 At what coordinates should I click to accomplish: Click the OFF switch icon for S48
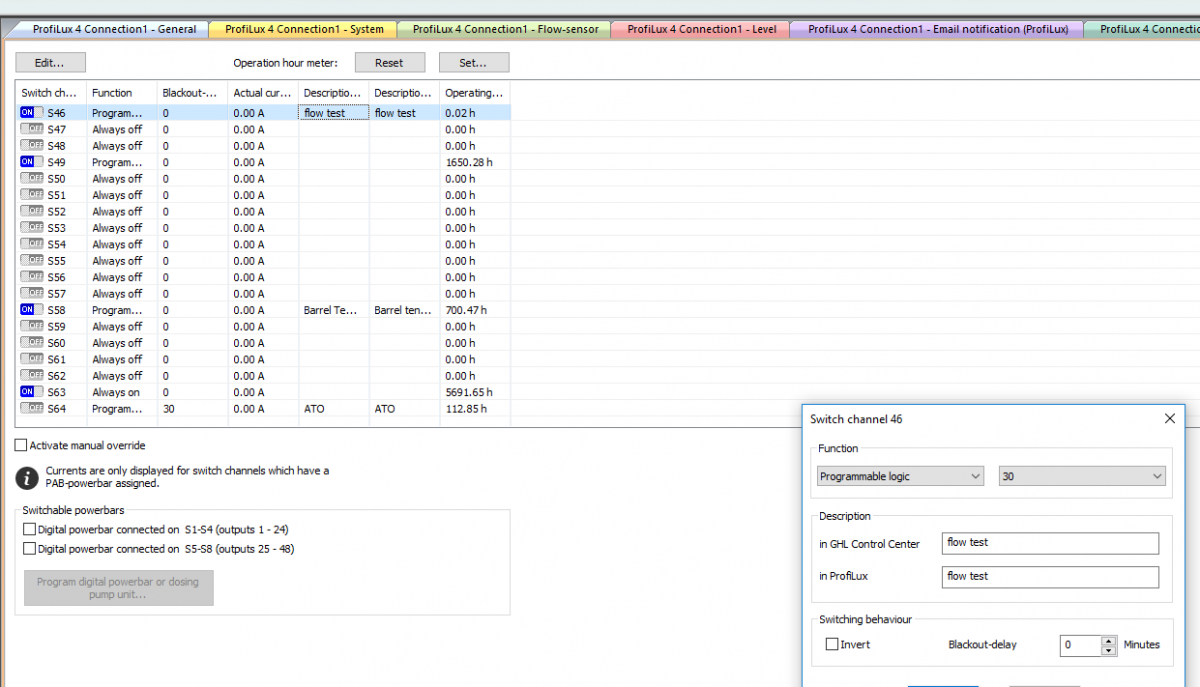(x=32, y=146)
